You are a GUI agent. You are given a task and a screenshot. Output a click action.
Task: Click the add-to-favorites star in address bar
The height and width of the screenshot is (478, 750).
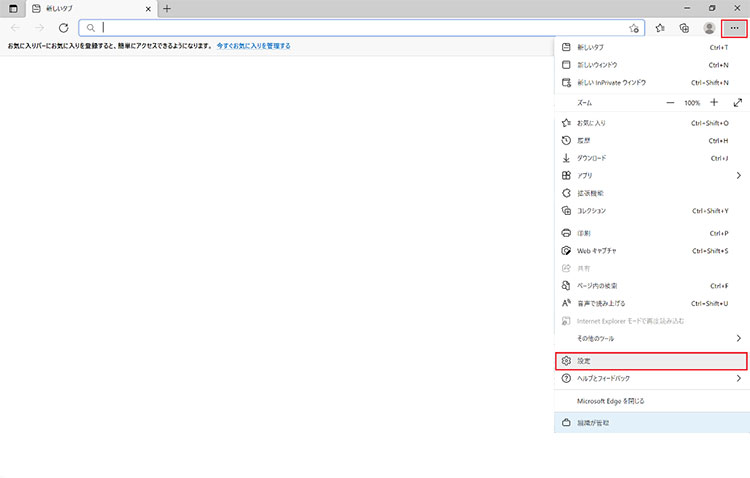(x=634, y=28)
